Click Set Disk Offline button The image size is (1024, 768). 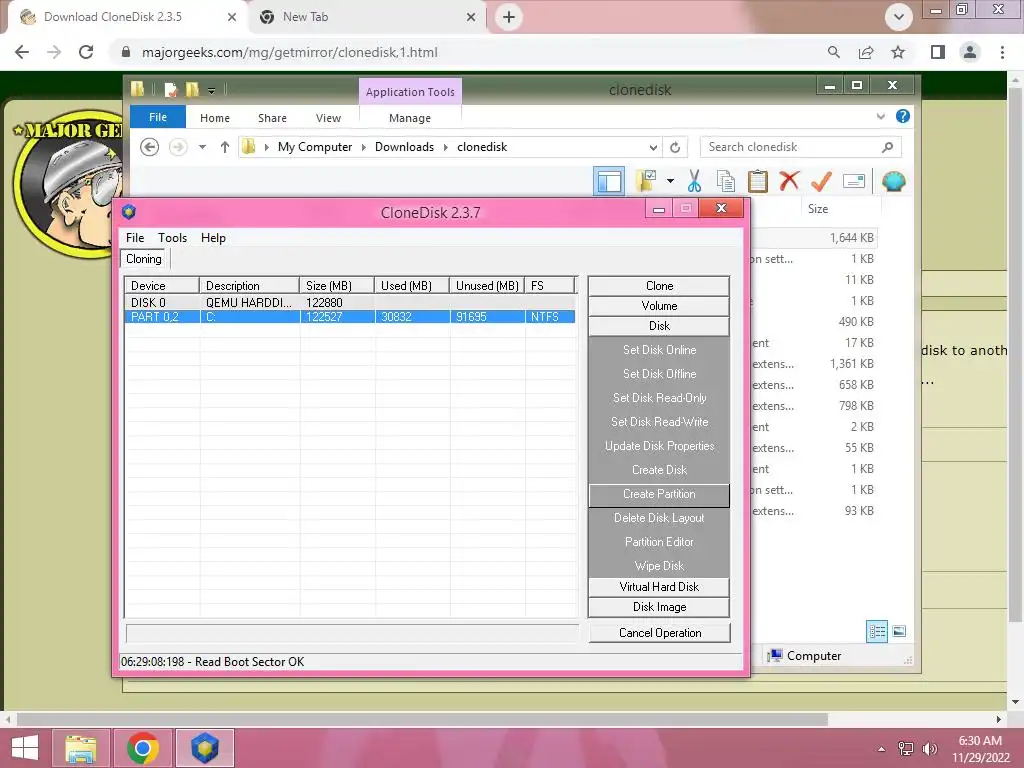click(659, 374)
